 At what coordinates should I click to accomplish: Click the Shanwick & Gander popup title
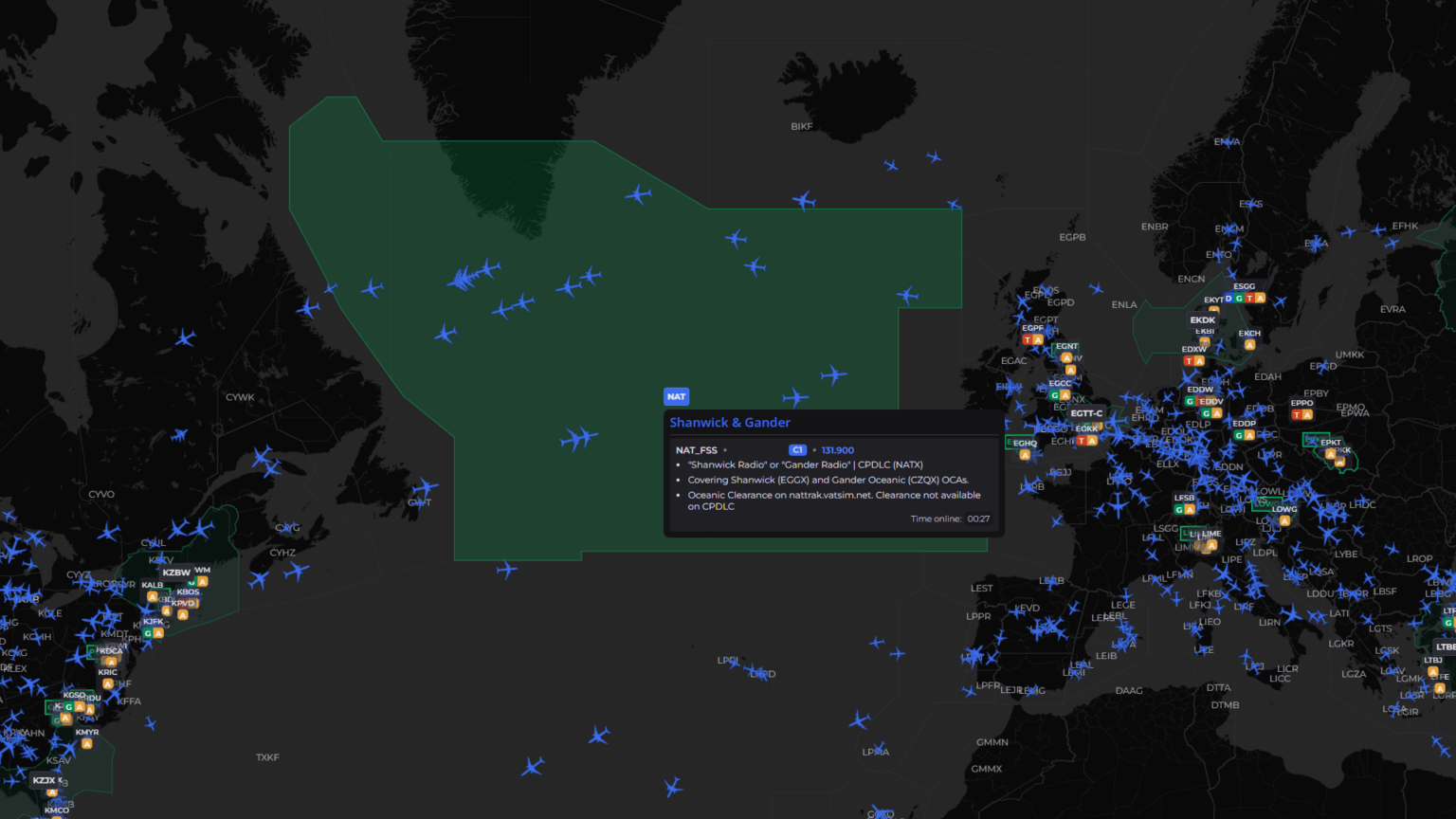click(x=730, y=422)
